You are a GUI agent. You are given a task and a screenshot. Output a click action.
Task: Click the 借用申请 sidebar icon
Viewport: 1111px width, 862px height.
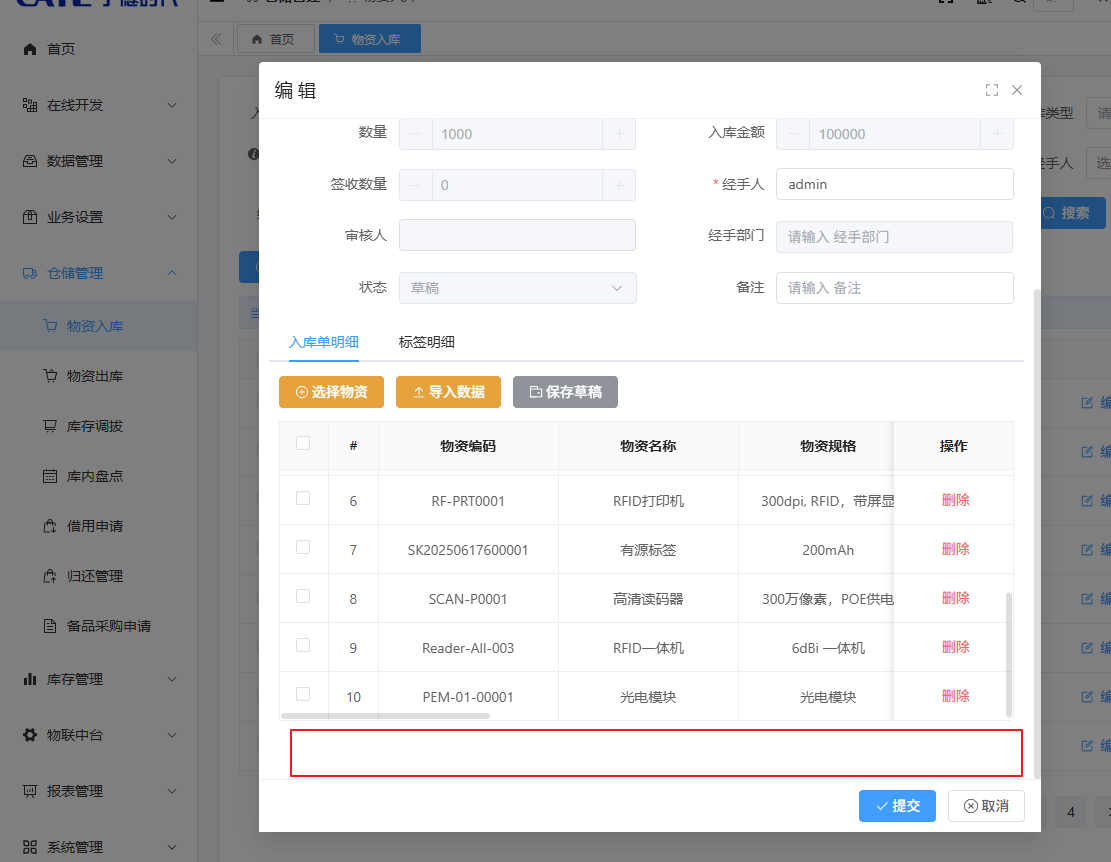point(50,526)
